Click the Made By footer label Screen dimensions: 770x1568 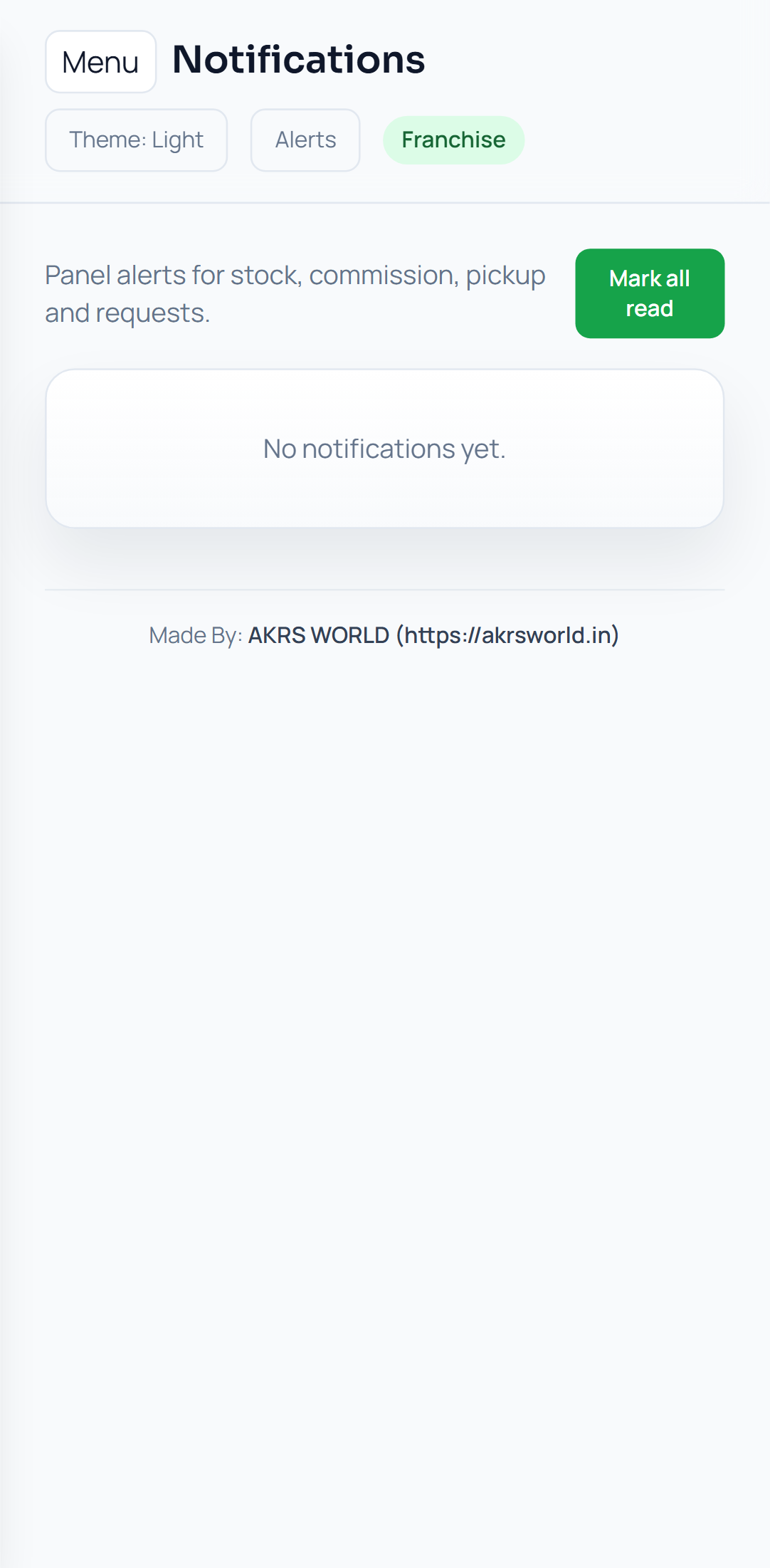click(196, 635)
